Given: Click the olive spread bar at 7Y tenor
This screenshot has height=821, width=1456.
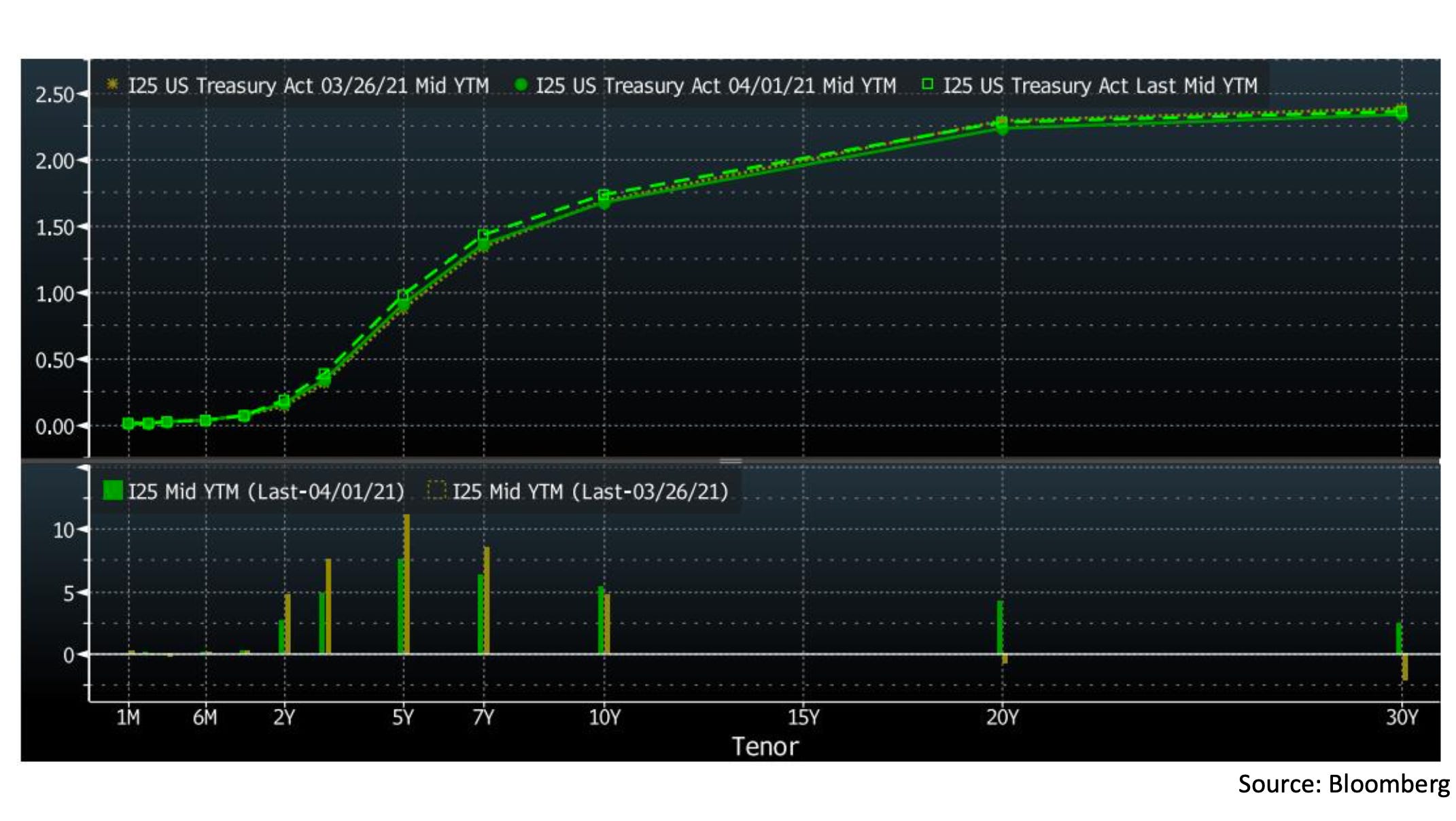Looking at the screenshot, I should click(x=487, y=600).
